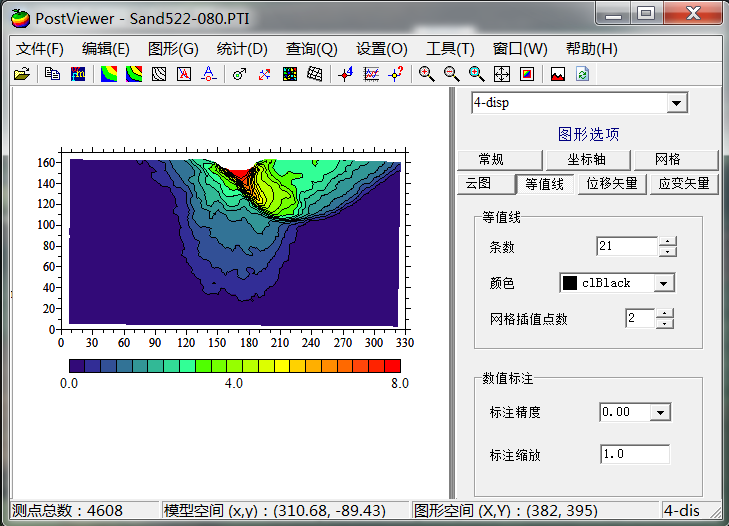
Task: Click the 4-dis status bar entry
Action: tap(682, 511)
